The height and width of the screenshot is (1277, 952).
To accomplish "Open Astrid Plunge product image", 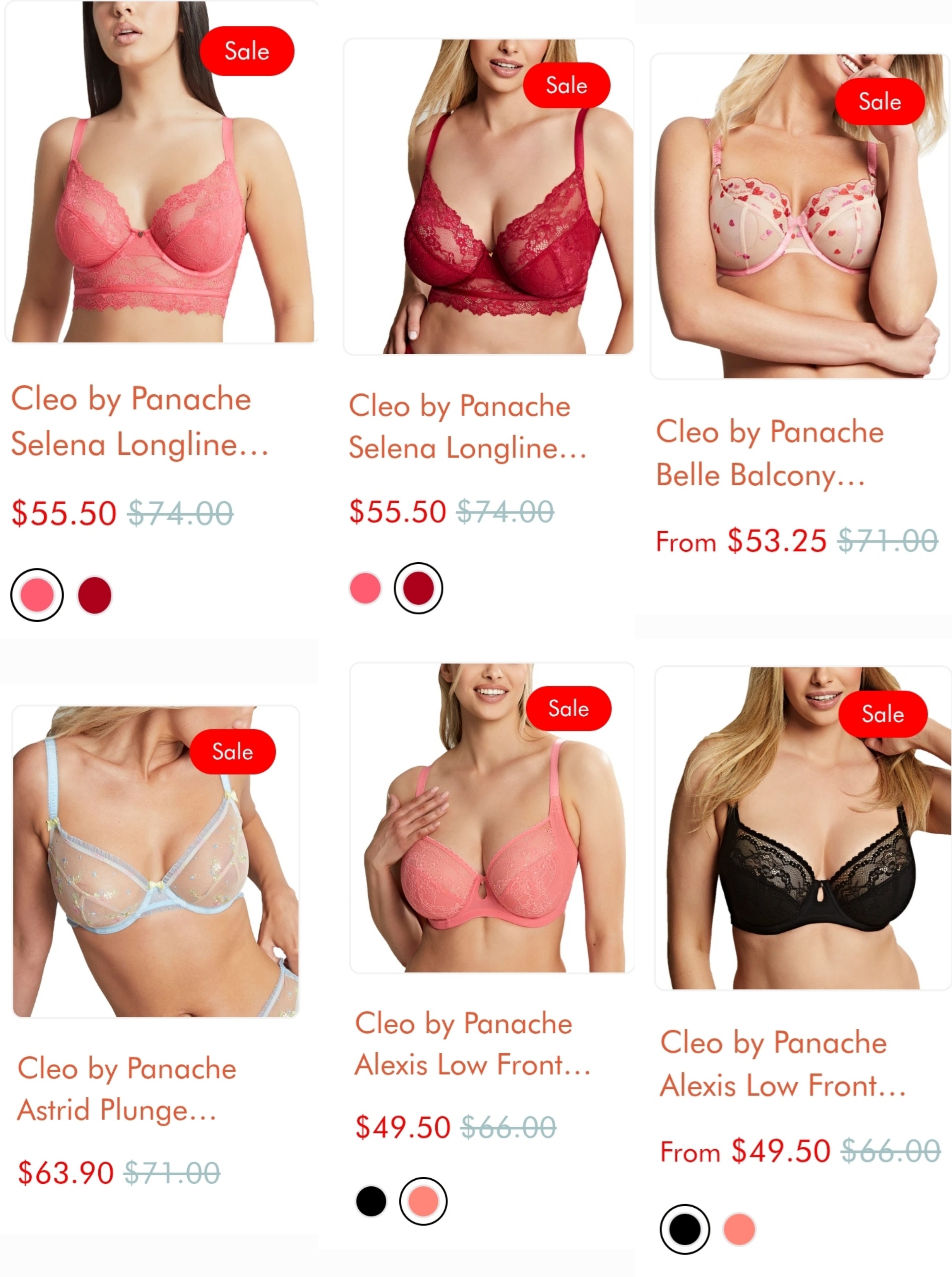I will 156,861.
